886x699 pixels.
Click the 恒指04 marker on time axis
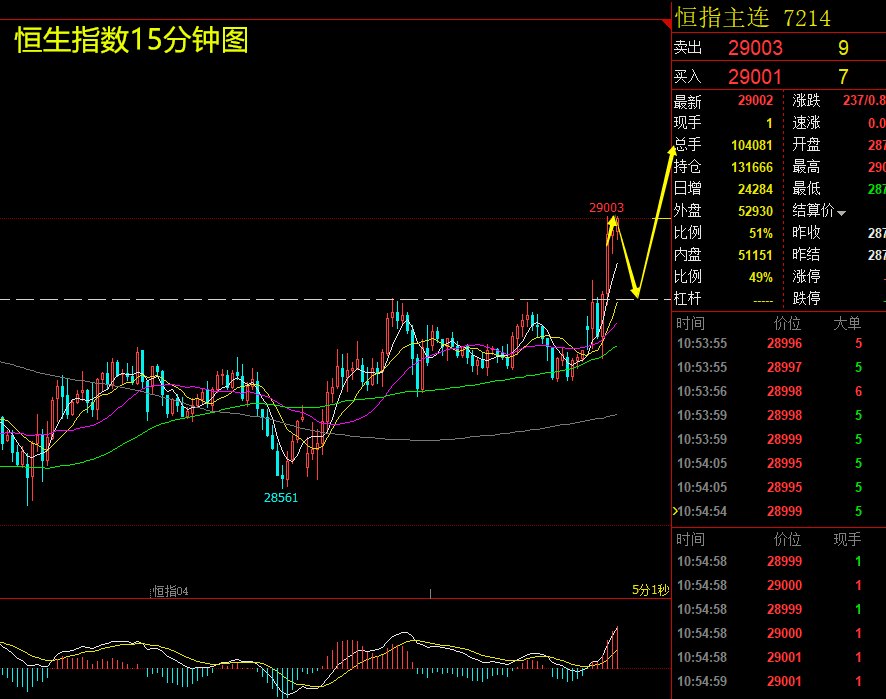171,591
